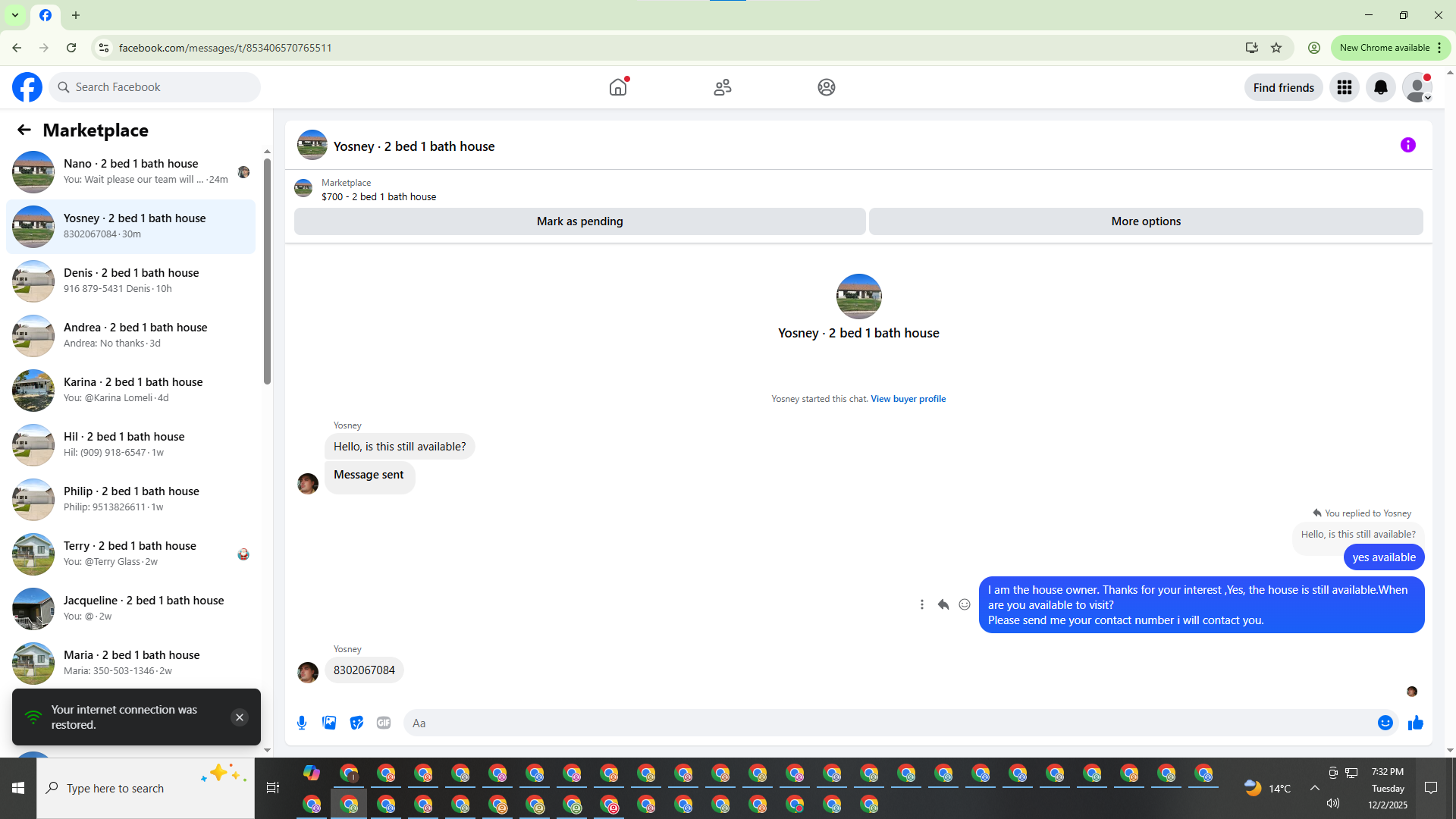The image size is (1456, 819).
Task: Click the Windows Start button
Action: coord(18,788)
